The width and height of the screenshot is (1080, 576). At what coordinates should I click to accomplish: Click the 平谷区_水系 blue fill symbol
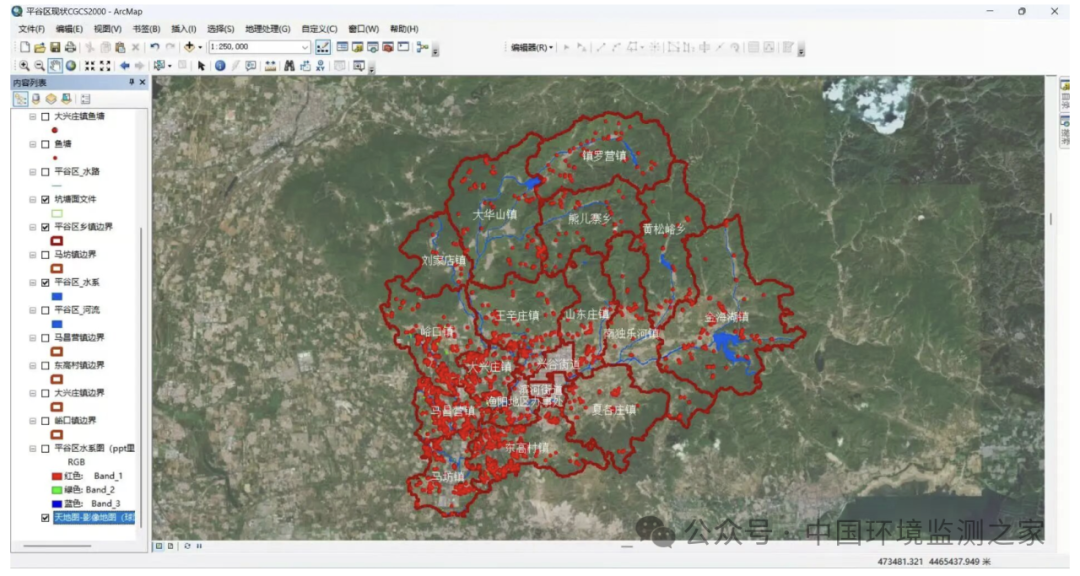pos(57,297)
